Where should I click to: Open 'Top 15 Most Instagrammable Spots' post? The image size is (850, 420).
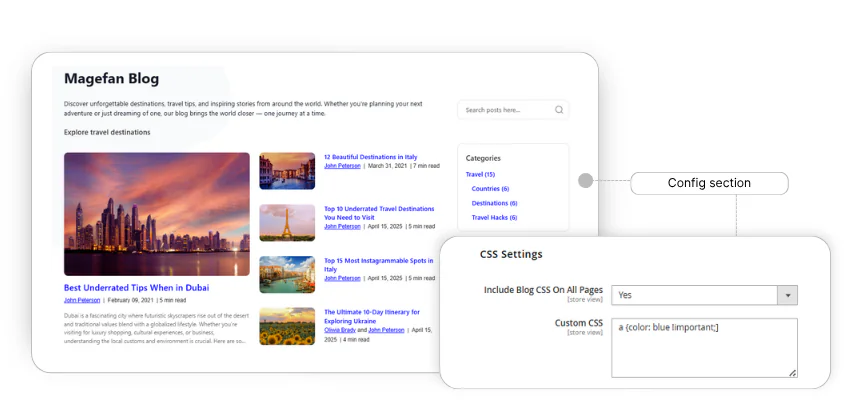[378, 265]
